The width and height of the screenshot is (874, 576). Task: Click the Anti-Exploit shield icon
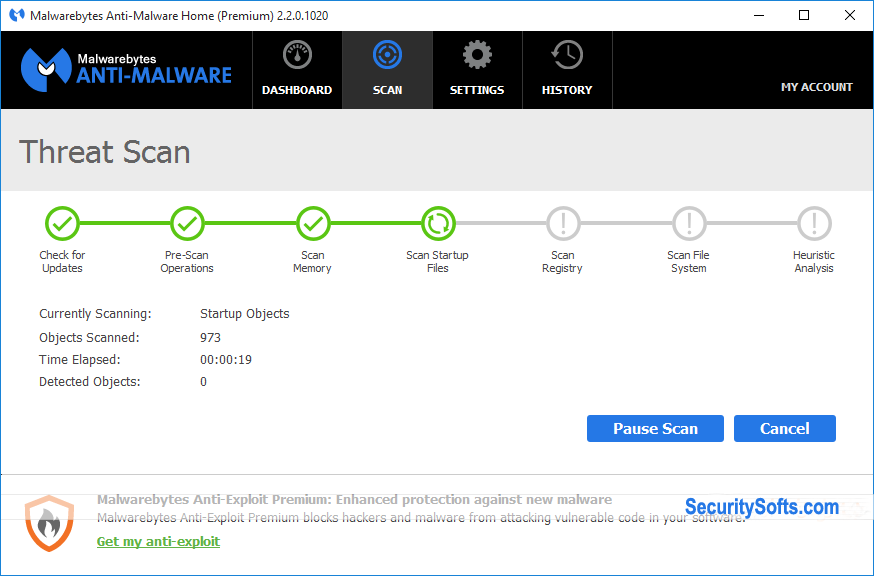49,523
